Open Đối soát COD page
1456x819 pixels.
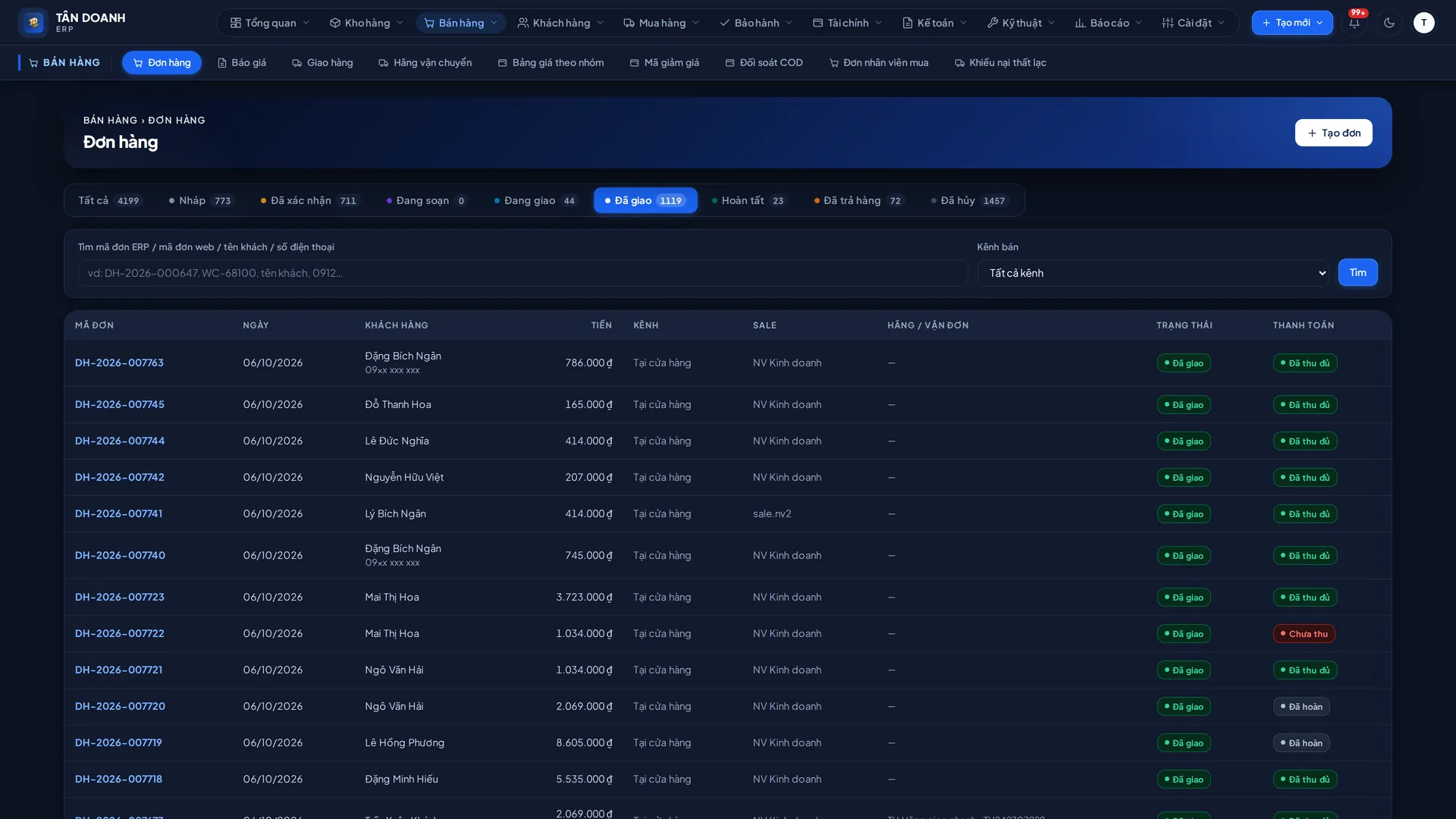tap(764, 62)
